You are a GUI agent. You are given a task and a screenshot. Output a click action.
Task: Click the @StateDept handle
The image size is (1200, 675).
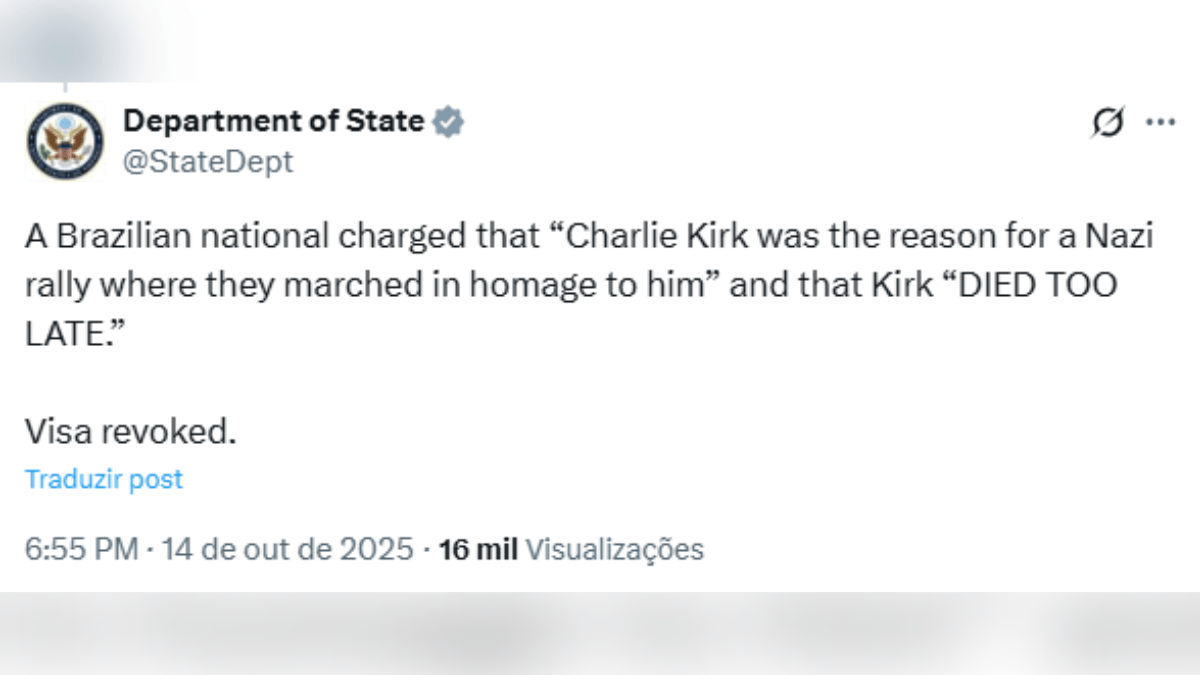click(x=208, y=161)
